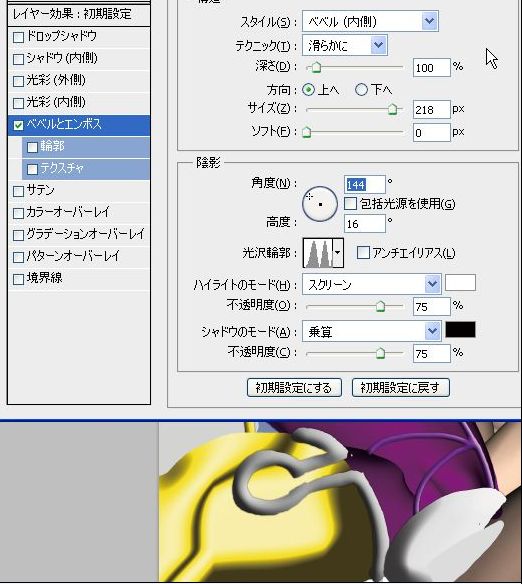This screenshot has width=522, height=584.
Task: Click the サイズ value field 218
Action: pos(432,110)
